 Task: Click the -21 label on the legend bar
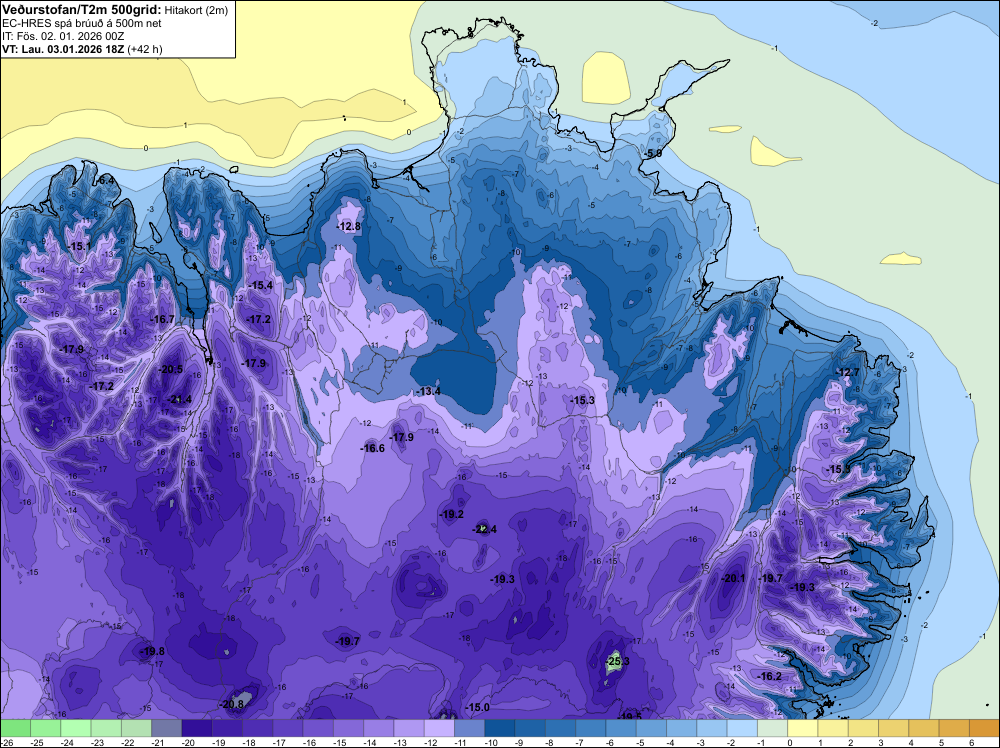[159, 742]
